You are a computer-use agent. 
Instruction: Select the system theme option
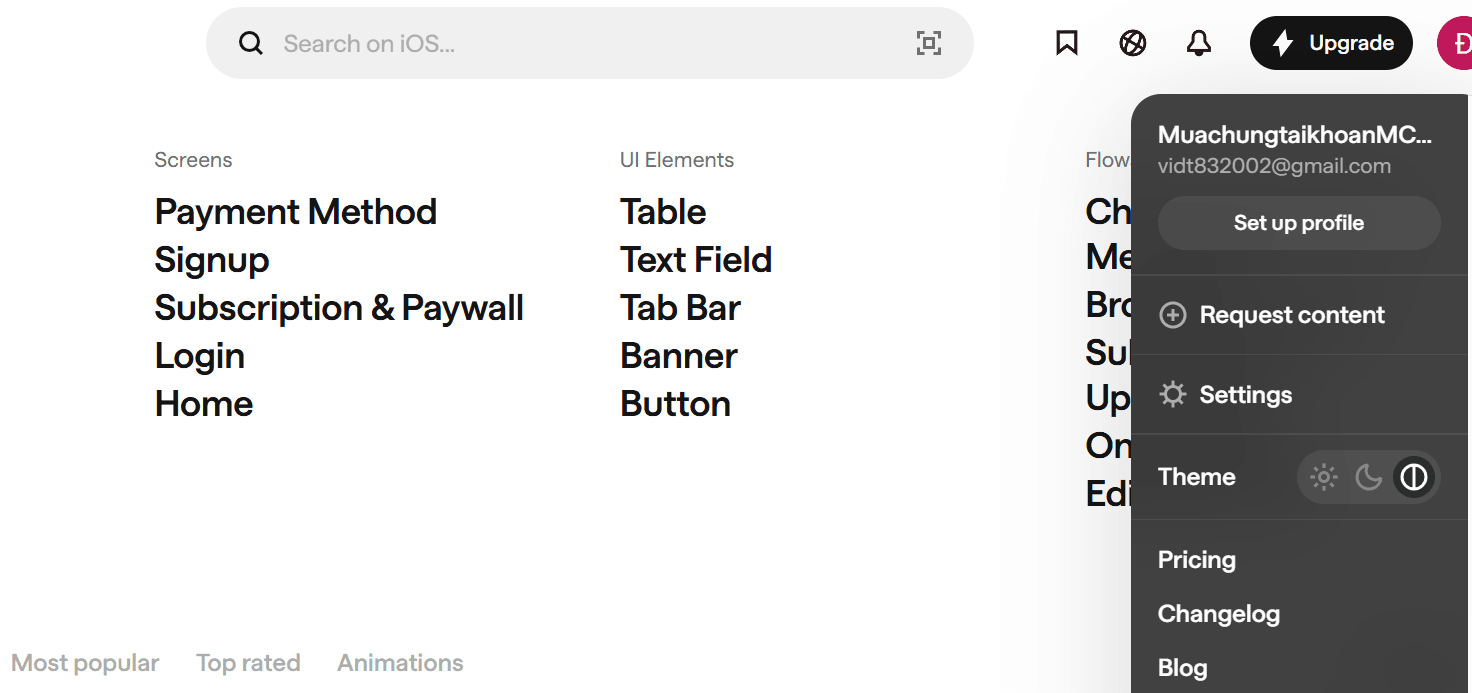click(1414, 477)
